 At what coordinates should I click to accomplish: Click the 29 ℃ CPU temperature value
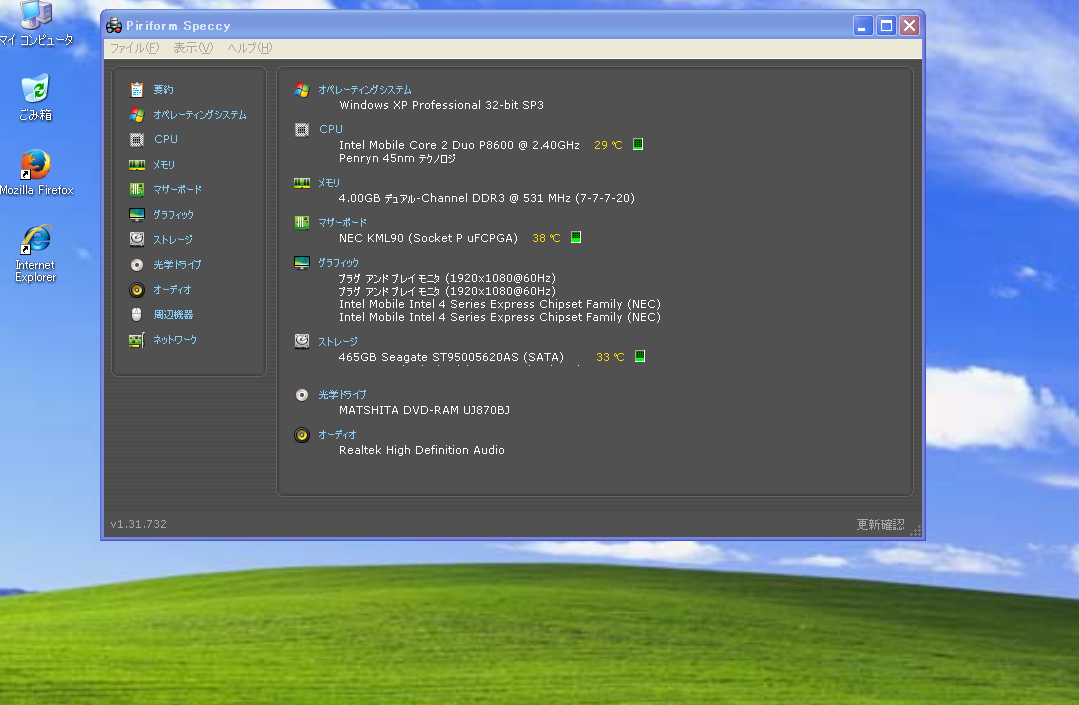tap(608, 145)
